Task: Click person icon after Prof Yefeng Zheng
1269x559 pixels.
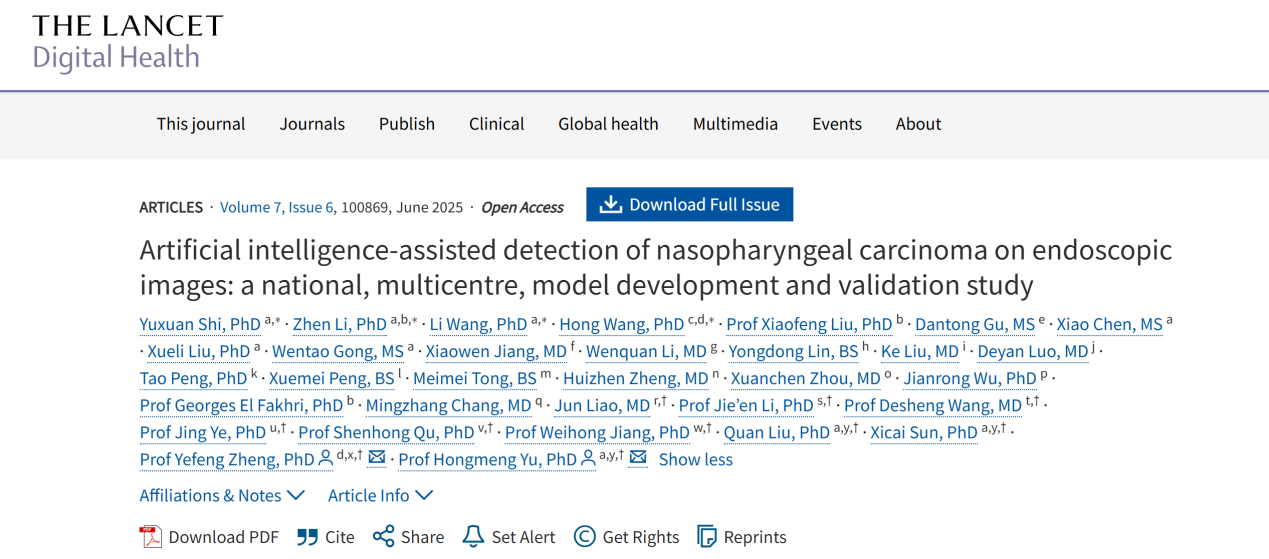Action: click(325, 459)
